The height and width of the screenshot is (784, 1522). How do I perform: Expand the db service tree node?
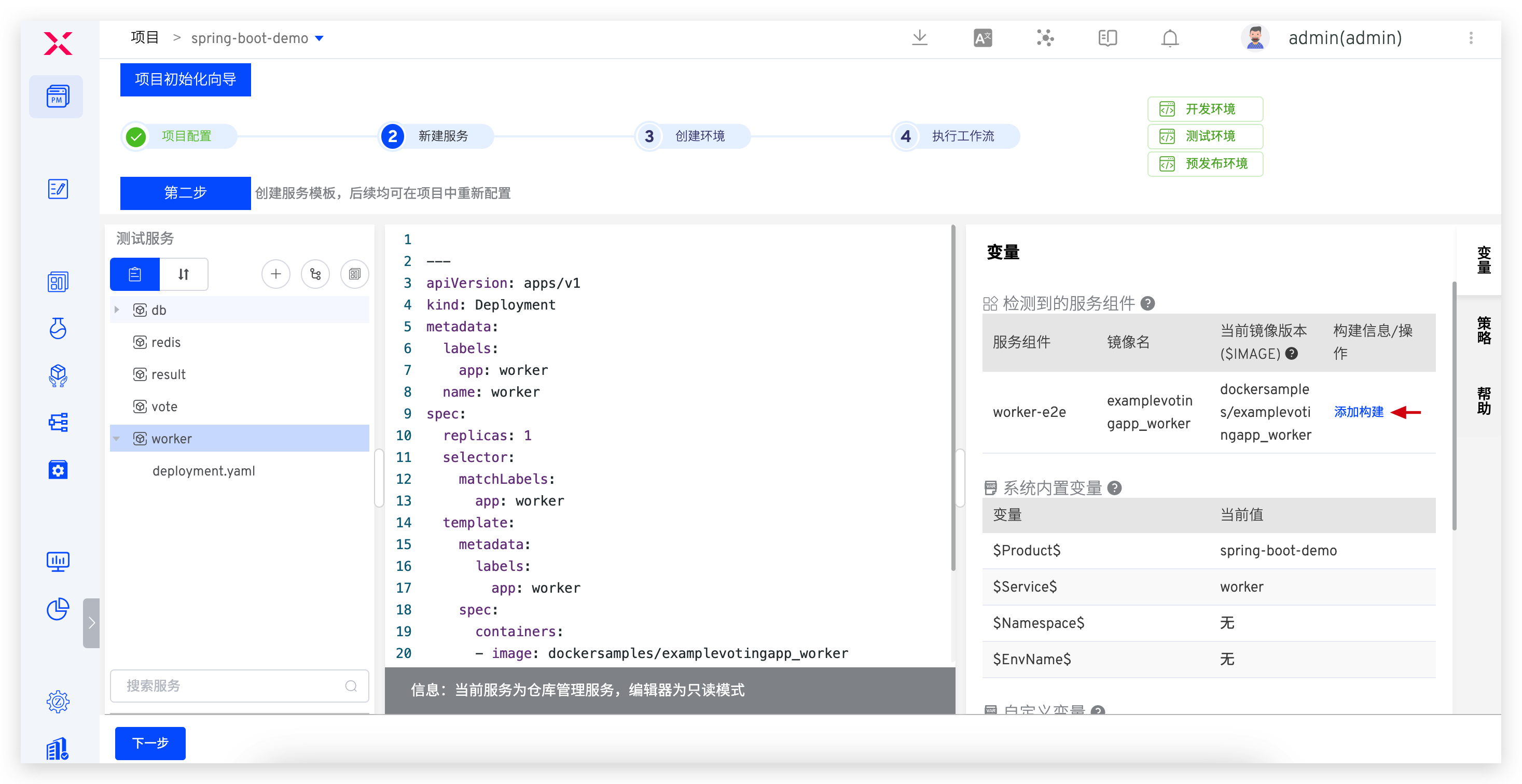click(117, 310)
